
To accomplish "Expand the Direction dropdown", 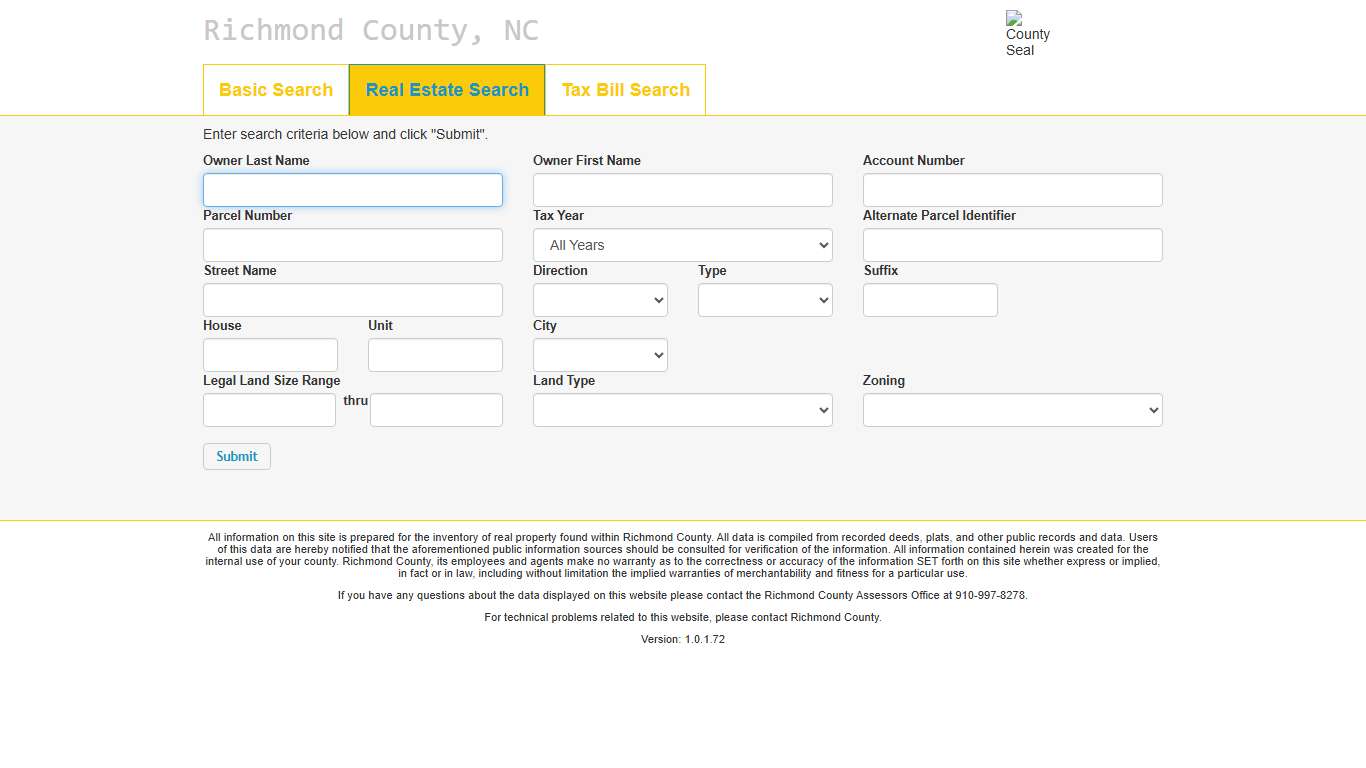I will point(600,300).
